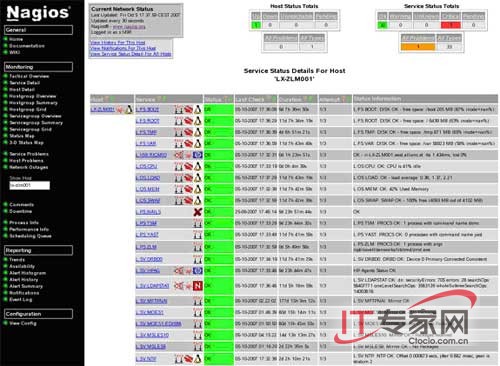Screen dimensions: 500x366
Task: Click the Show Host input field
Action: point(30,185)
